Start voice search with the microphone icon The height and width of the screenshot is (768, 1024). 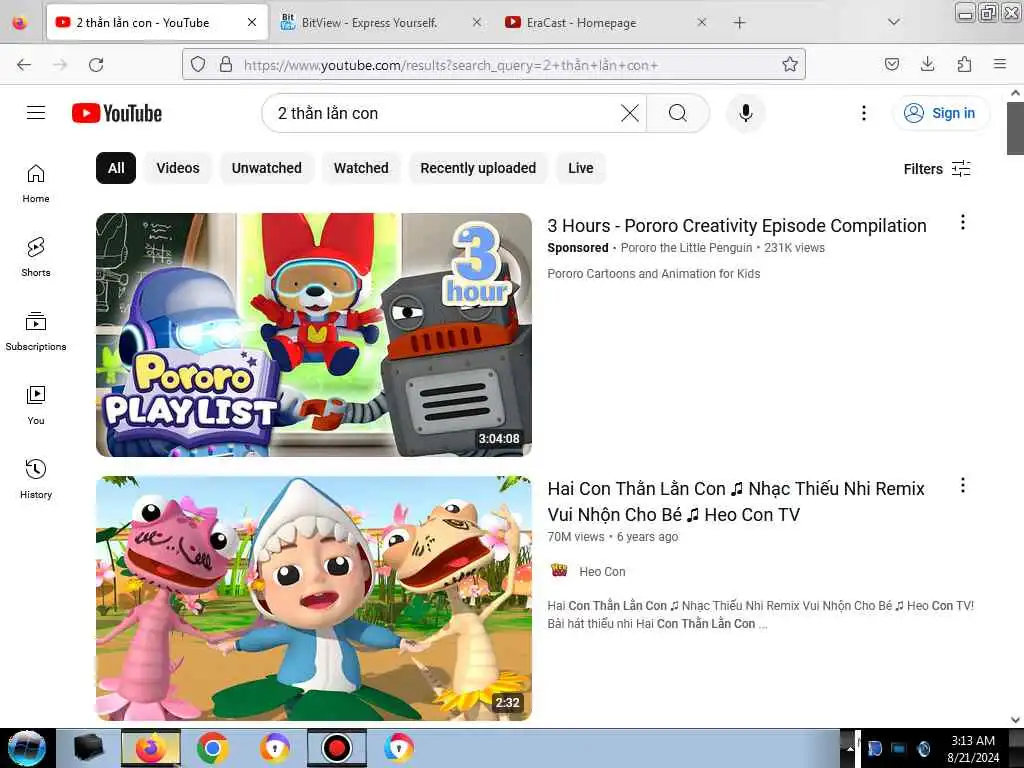point(745,113)
